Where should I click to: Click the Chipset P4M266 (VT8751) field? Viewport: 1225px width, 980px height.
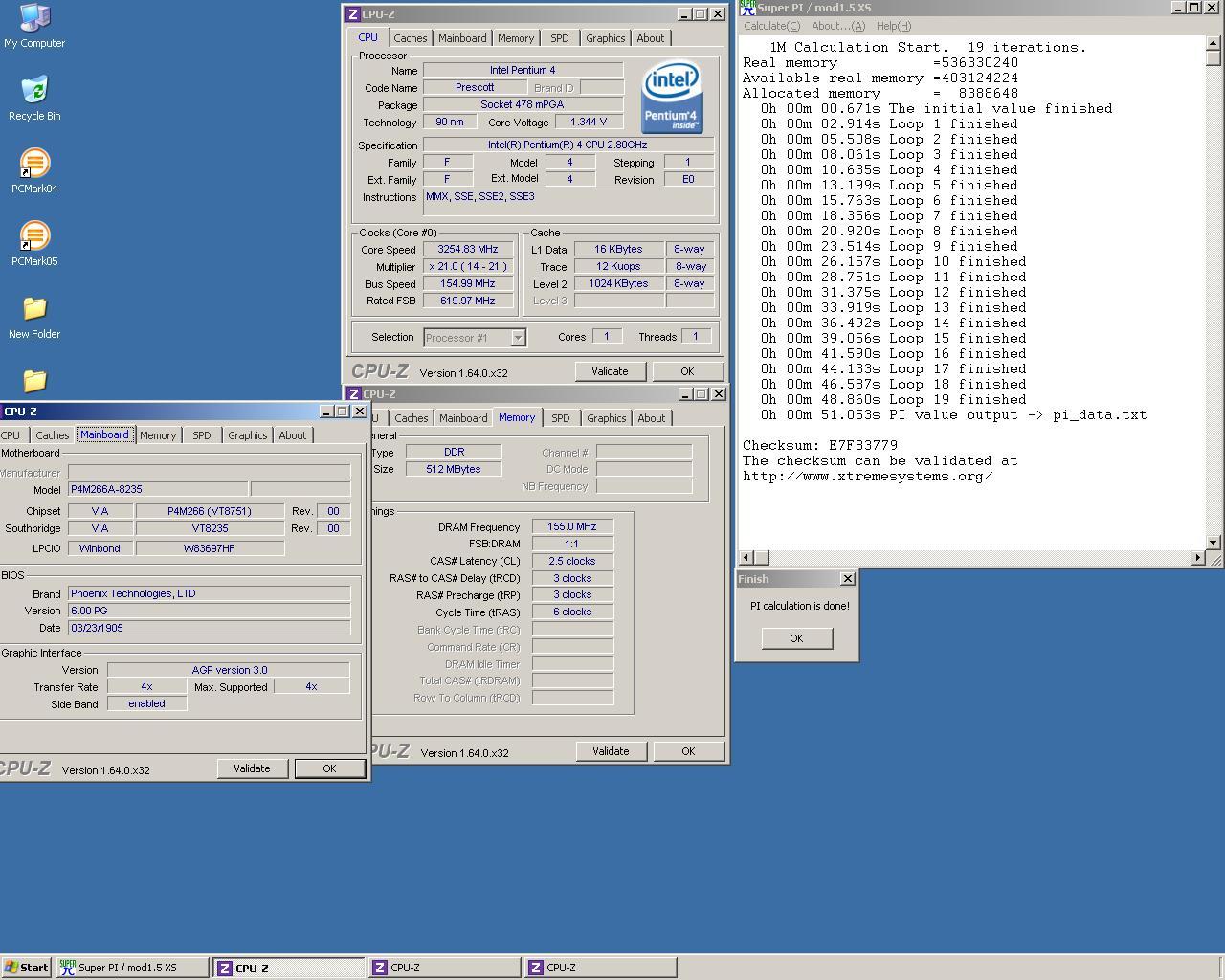pos(210,511)
